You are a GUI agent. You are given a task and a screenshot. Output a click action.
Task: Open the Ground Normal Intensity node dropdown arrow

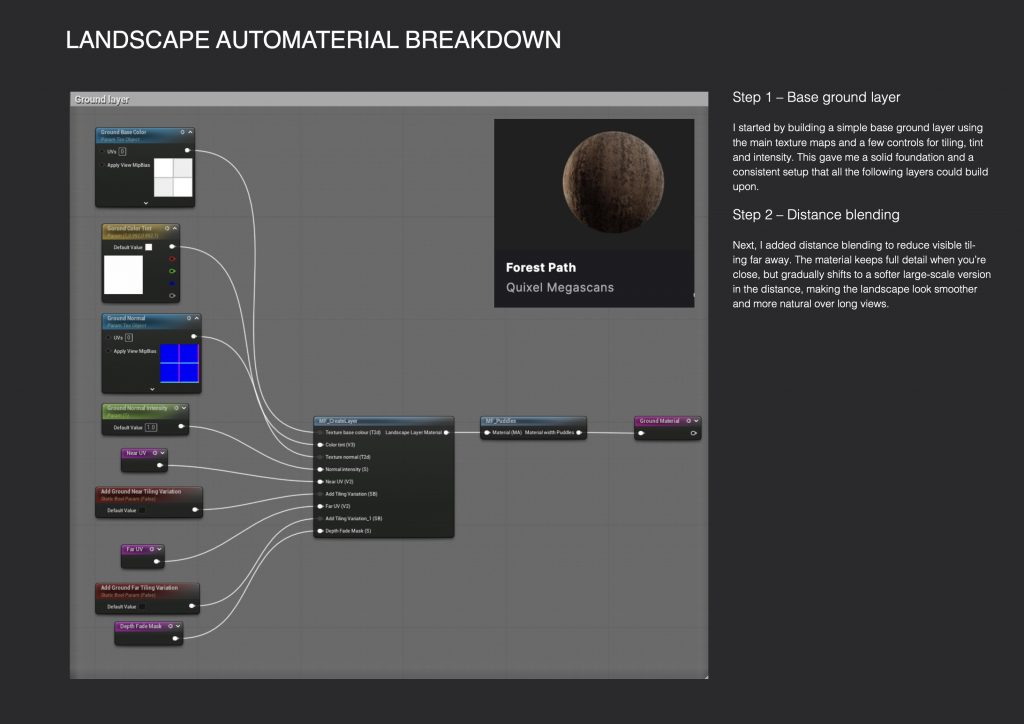183,408
